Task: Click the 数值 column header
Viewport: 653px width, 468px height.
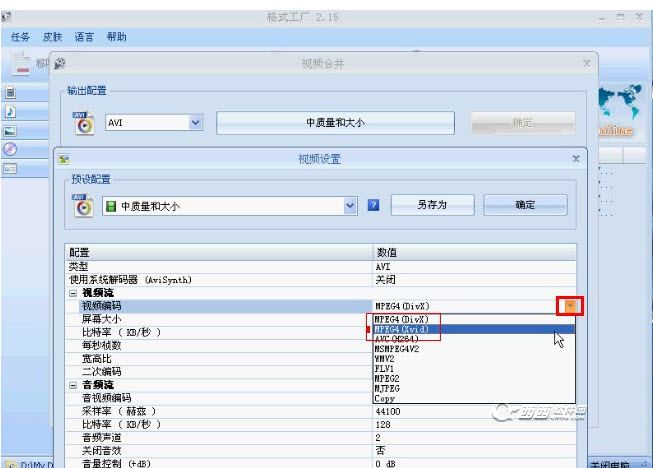Action: pos(474,252)
